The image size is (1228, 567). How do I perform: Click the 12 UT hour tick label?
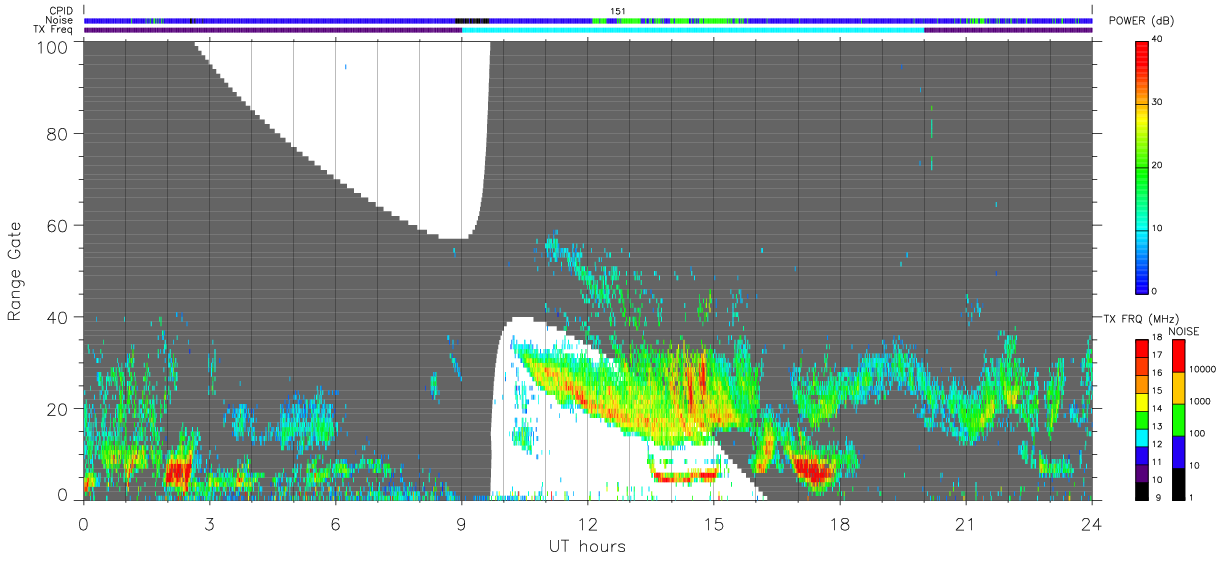coord(587,525)
